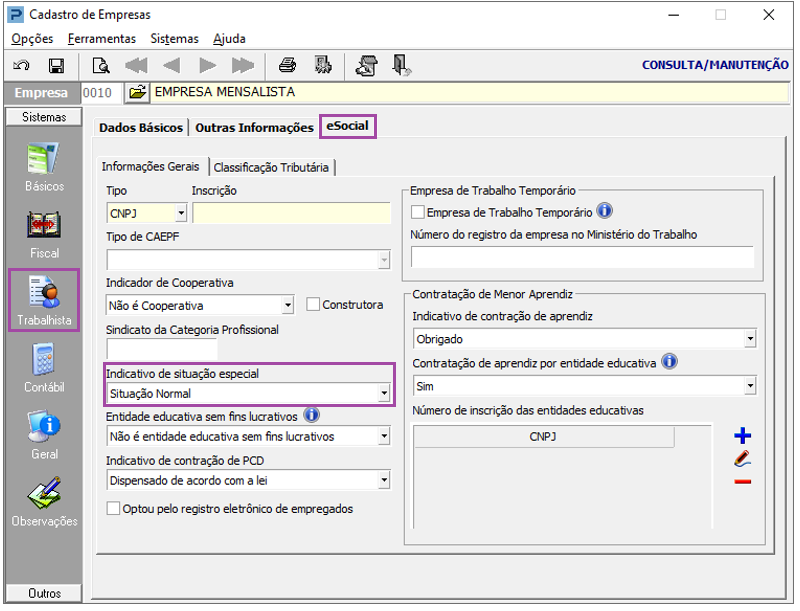The height and width of the screenshot is (611, 800).
Task: Click the CNPJ column header
Action: click(543, 437)
